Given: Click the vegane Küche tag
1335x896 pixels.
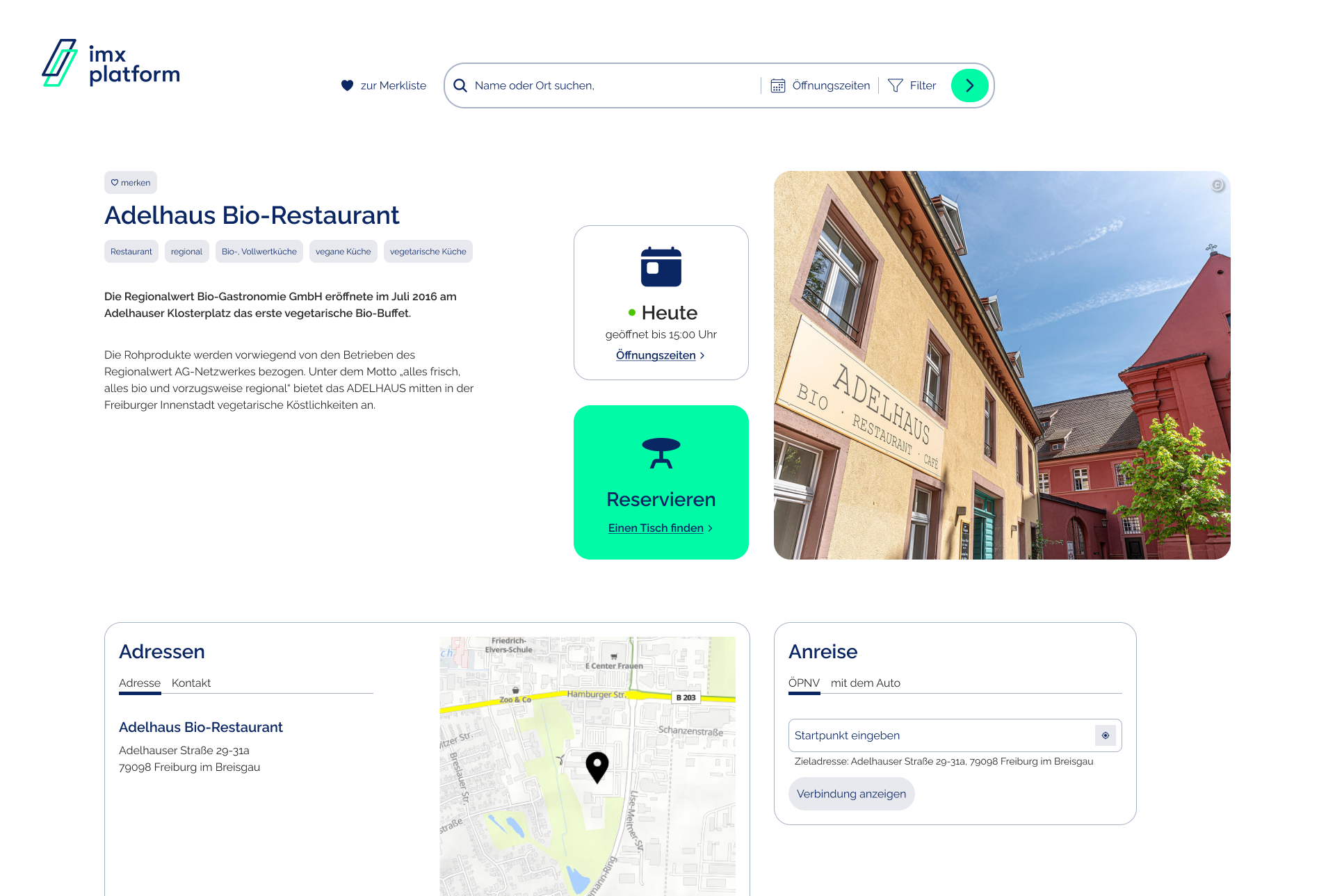Looking at the screenshot, I should [x=343, y=252].
